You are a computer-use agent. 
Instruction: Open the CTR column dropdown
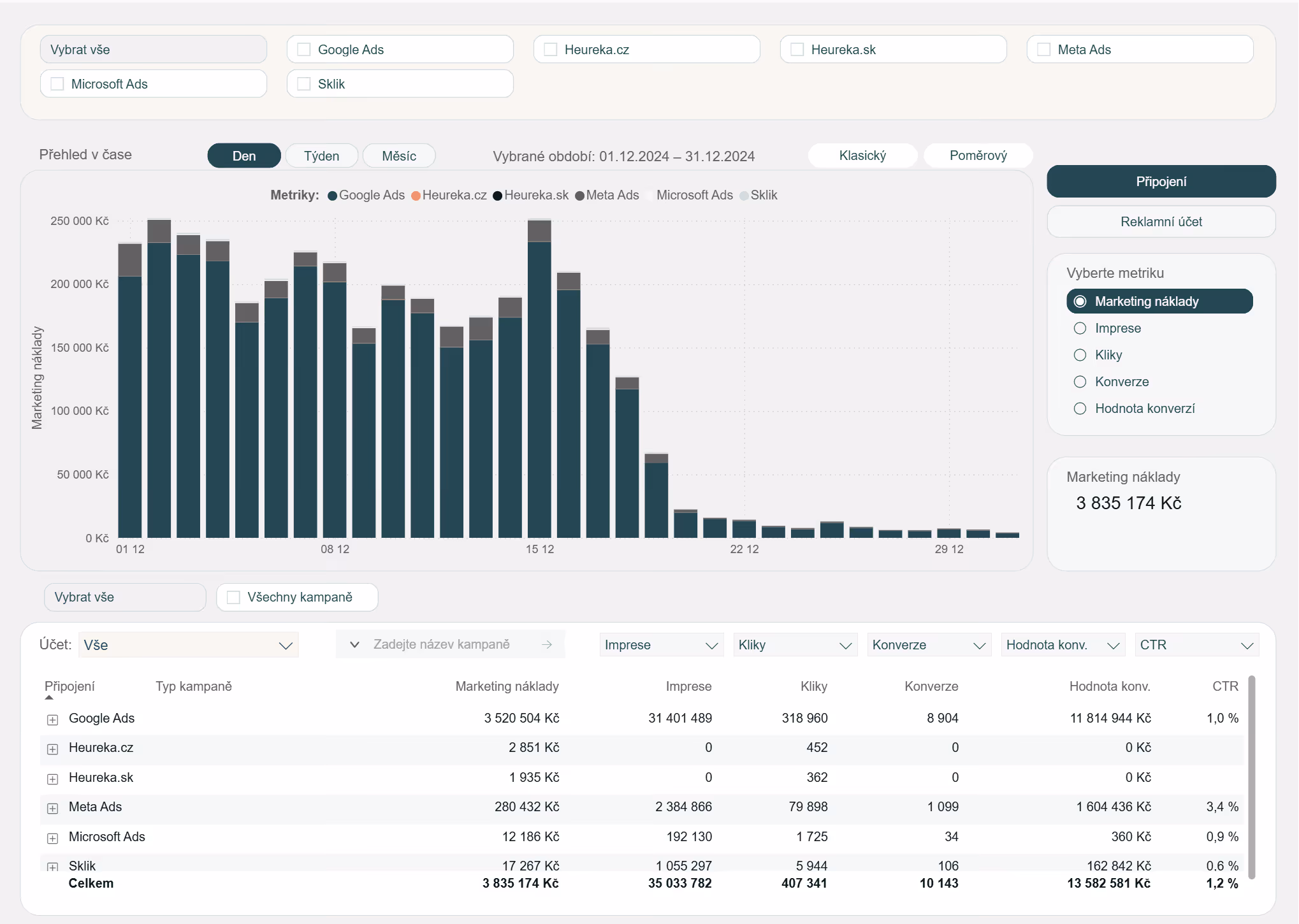click(1197, 645)
